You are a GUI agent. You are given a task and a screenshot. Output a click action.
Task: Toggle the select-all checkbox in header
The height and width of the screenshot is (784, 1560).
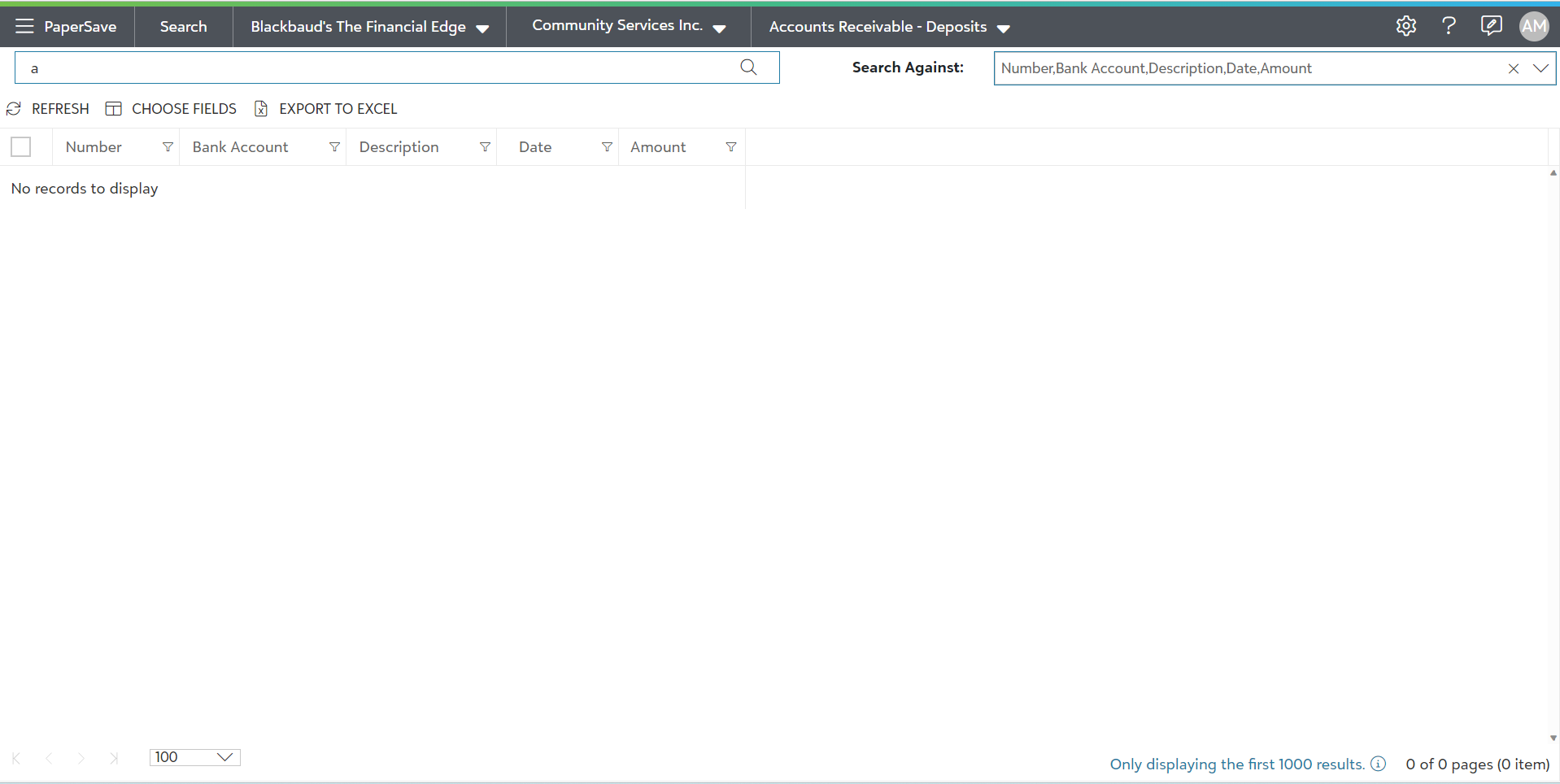click(21, 147)
